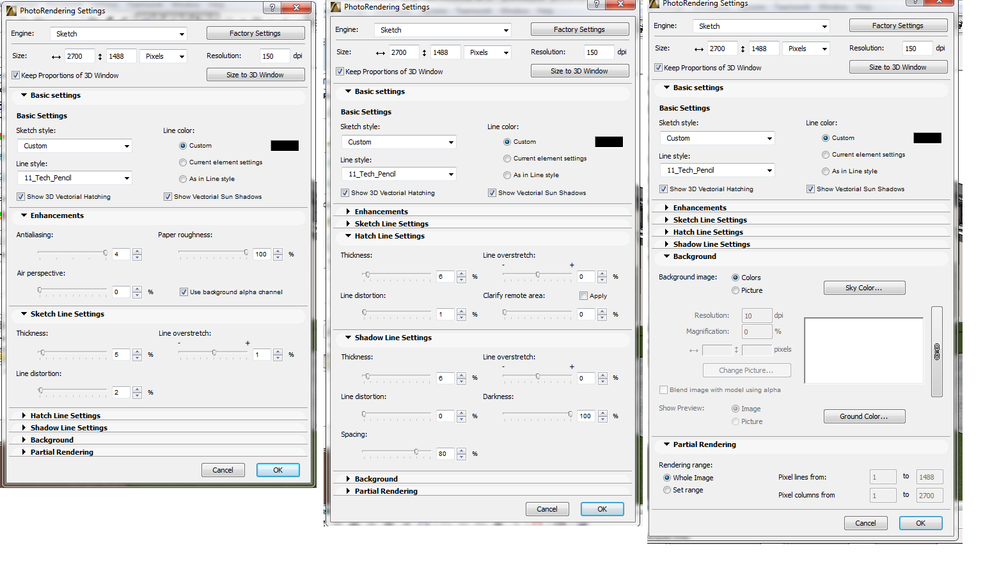This screenshot has width=999, height=564.
Task: Click Size to 3D Window in left dialog
Action: tap(255, 75)
